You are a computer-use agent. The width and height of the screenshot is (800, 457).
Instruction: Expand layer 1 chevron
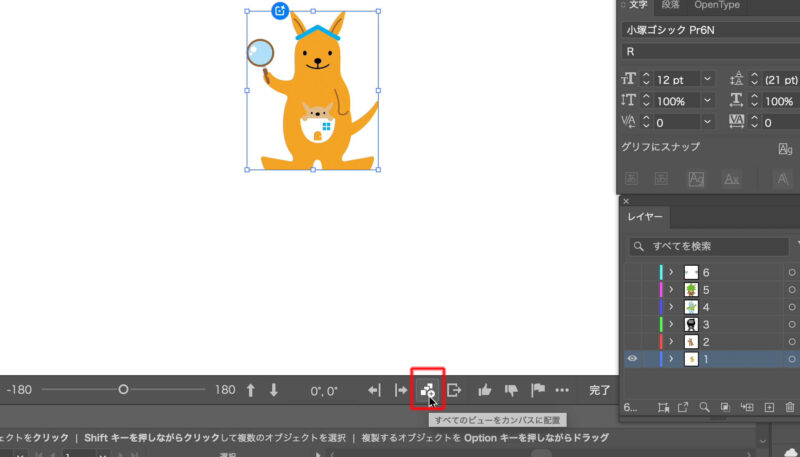[671, 359]
